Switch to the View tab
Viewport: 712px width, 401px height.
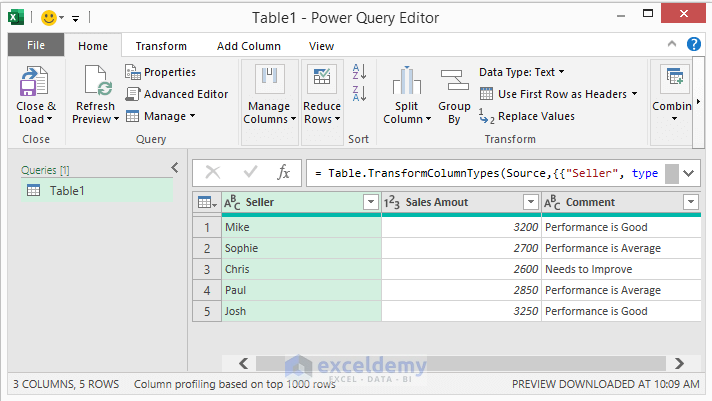[x=321, y=46]
